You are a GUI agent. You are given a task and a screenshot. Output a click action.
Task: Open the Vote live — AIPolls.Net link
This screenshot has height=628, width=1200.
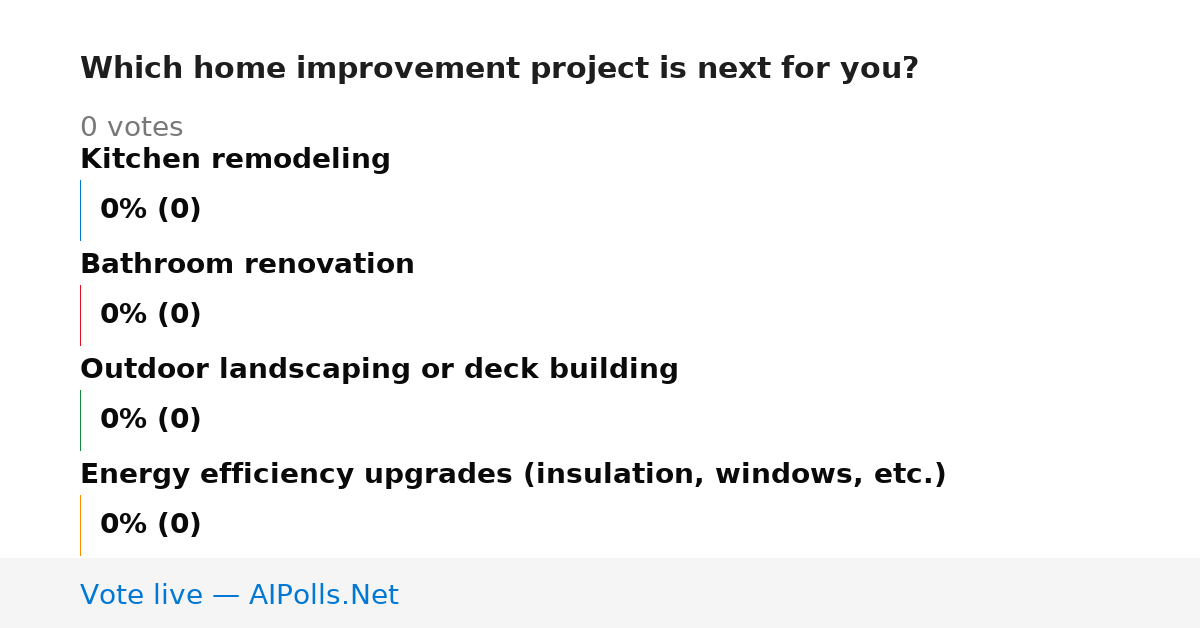(239, 596)
